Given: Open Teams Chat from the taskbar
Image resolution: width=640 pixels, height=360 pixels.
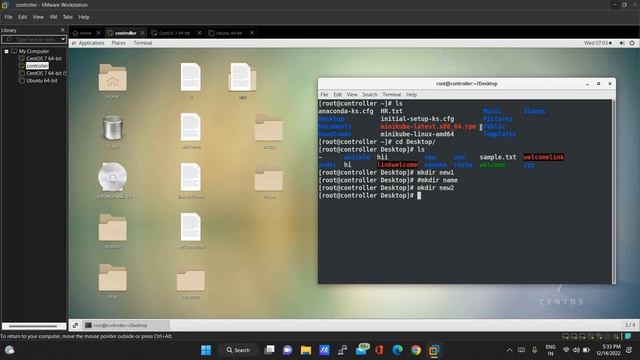Looking at the screenshot, I should [x=287, y=350].
